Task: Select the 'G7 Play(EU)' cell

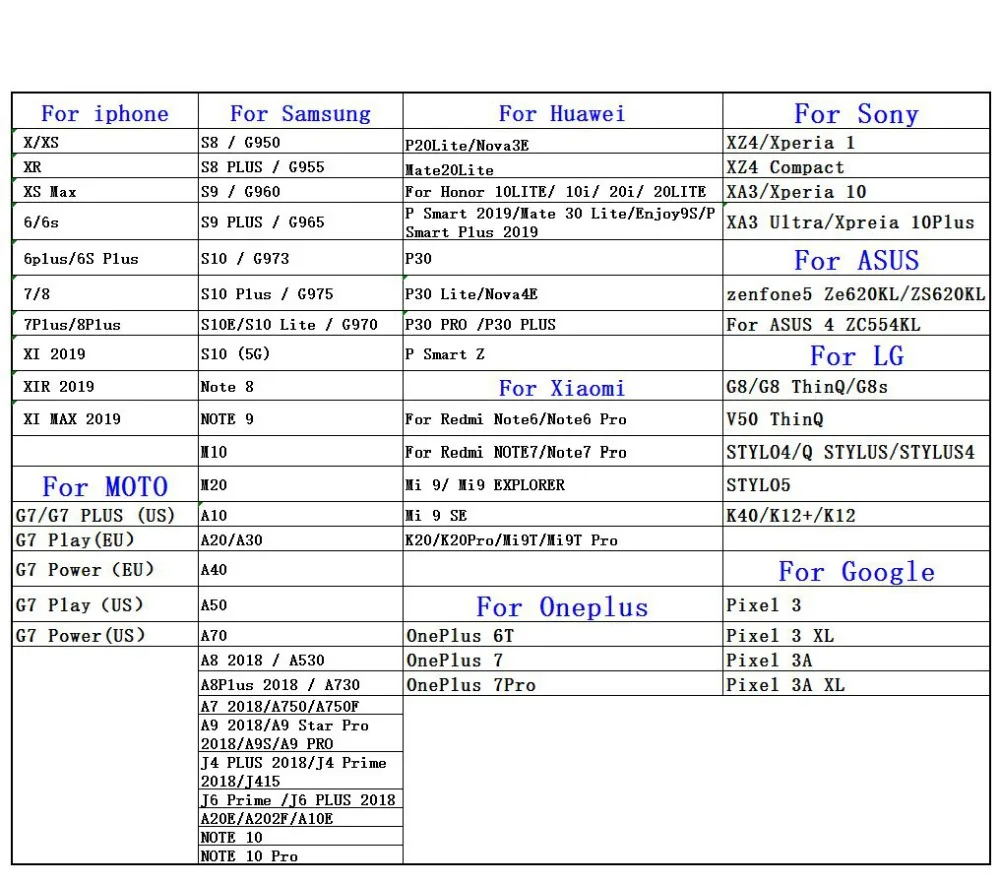Action: click(105, 539)
